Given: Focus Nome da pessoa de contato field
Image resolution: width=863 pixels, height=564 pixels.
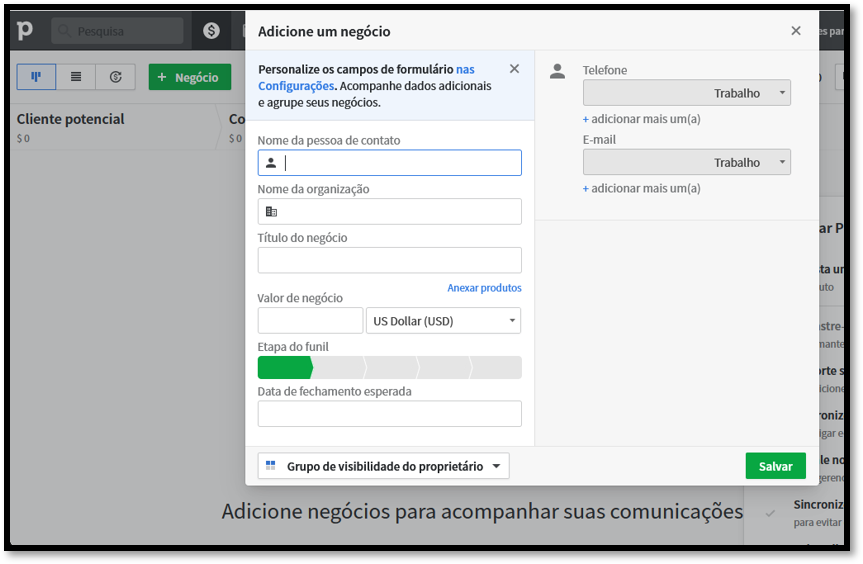Looking at the screenshot, I should [390, 163].
